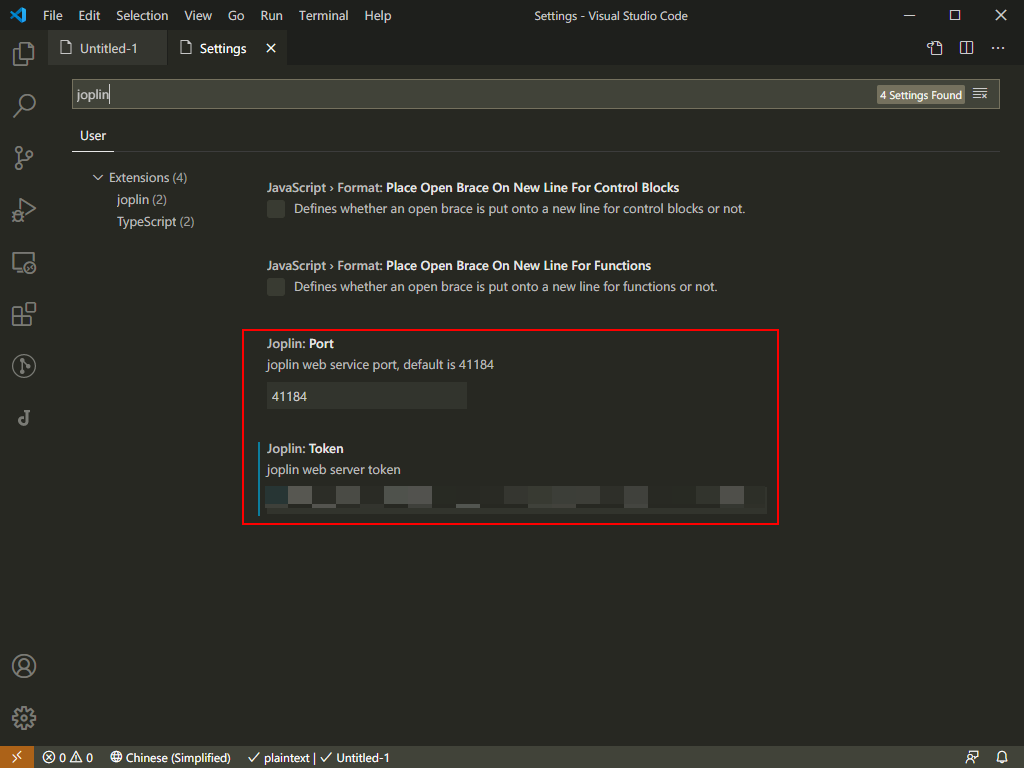
Task: Open the Edit menu
Action: [x=89, y=16]
